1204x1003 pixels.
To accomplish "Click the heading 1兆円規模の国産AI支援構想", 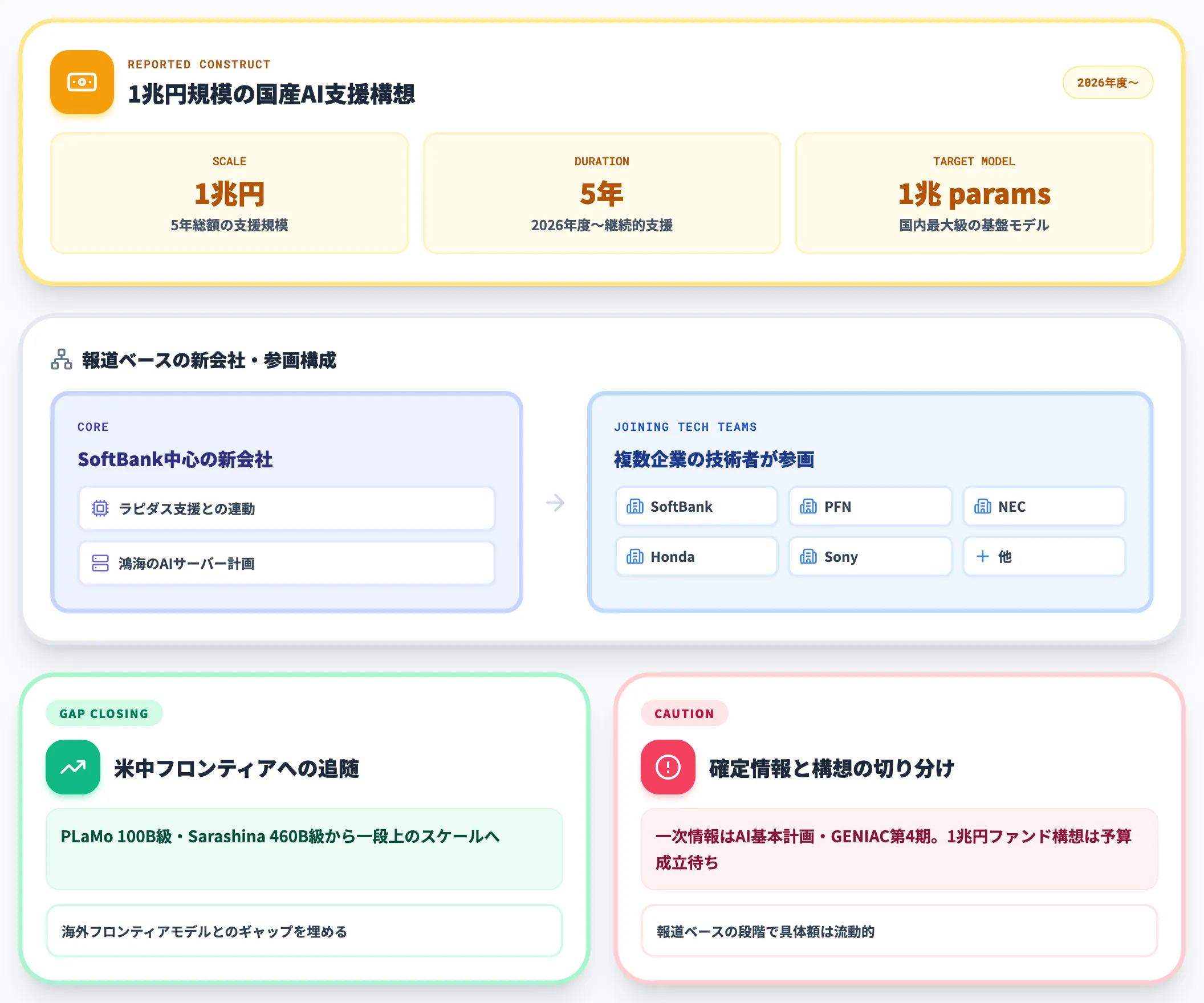I will point(271,94).
